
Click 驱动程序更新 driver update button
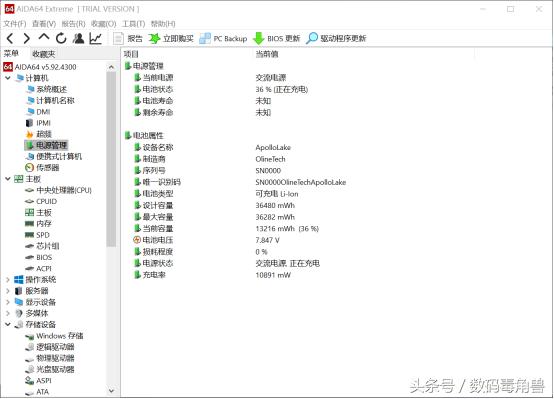[x=336, y=39]
